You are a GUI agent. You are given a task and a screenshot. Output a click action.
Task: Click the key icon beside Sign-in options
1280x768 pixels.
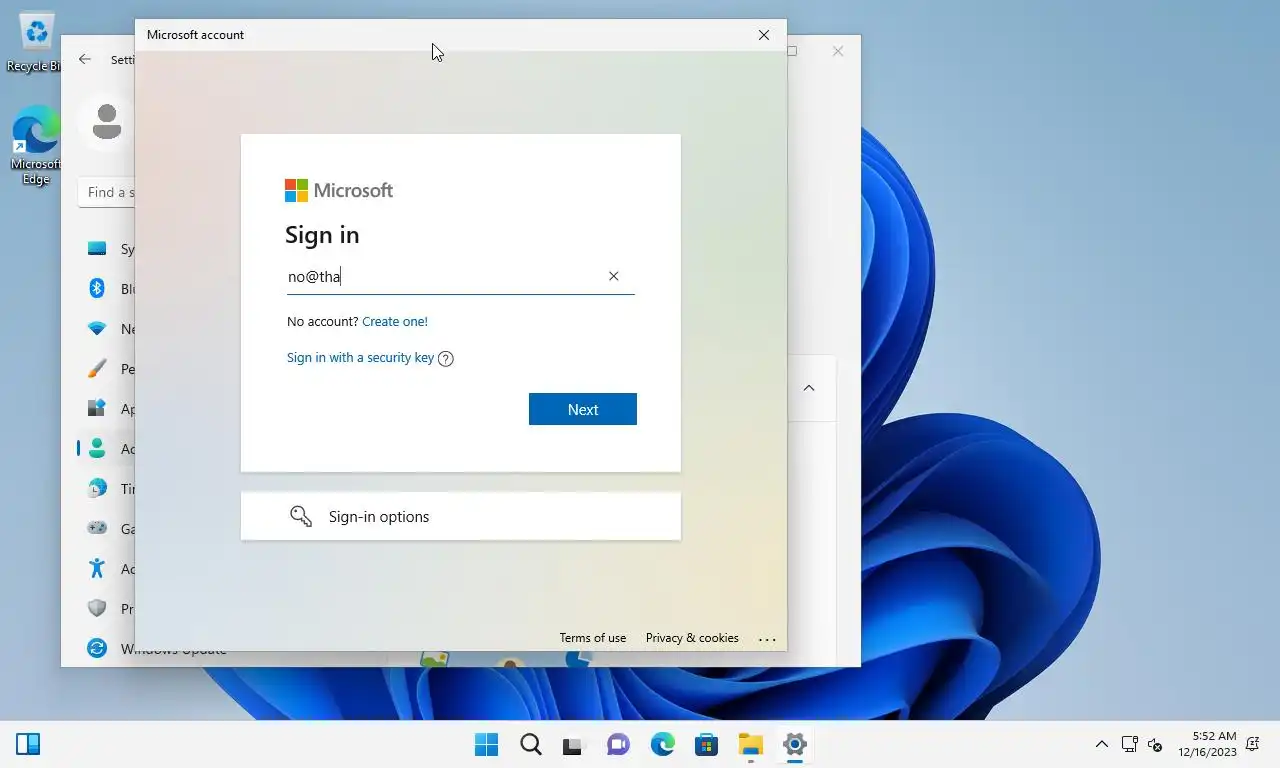click(301, 516)
